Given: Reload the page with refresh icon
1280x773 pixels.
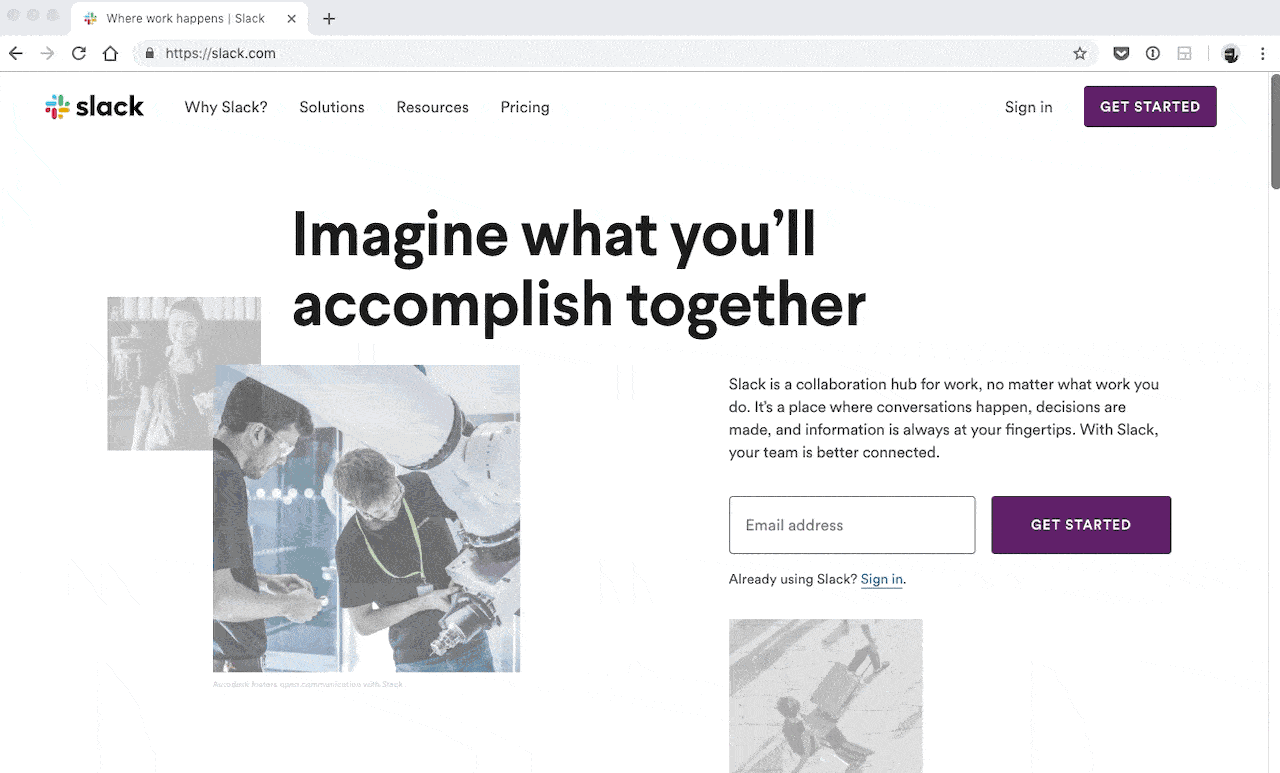Looking at the screenshot, I should click(79, 53).
